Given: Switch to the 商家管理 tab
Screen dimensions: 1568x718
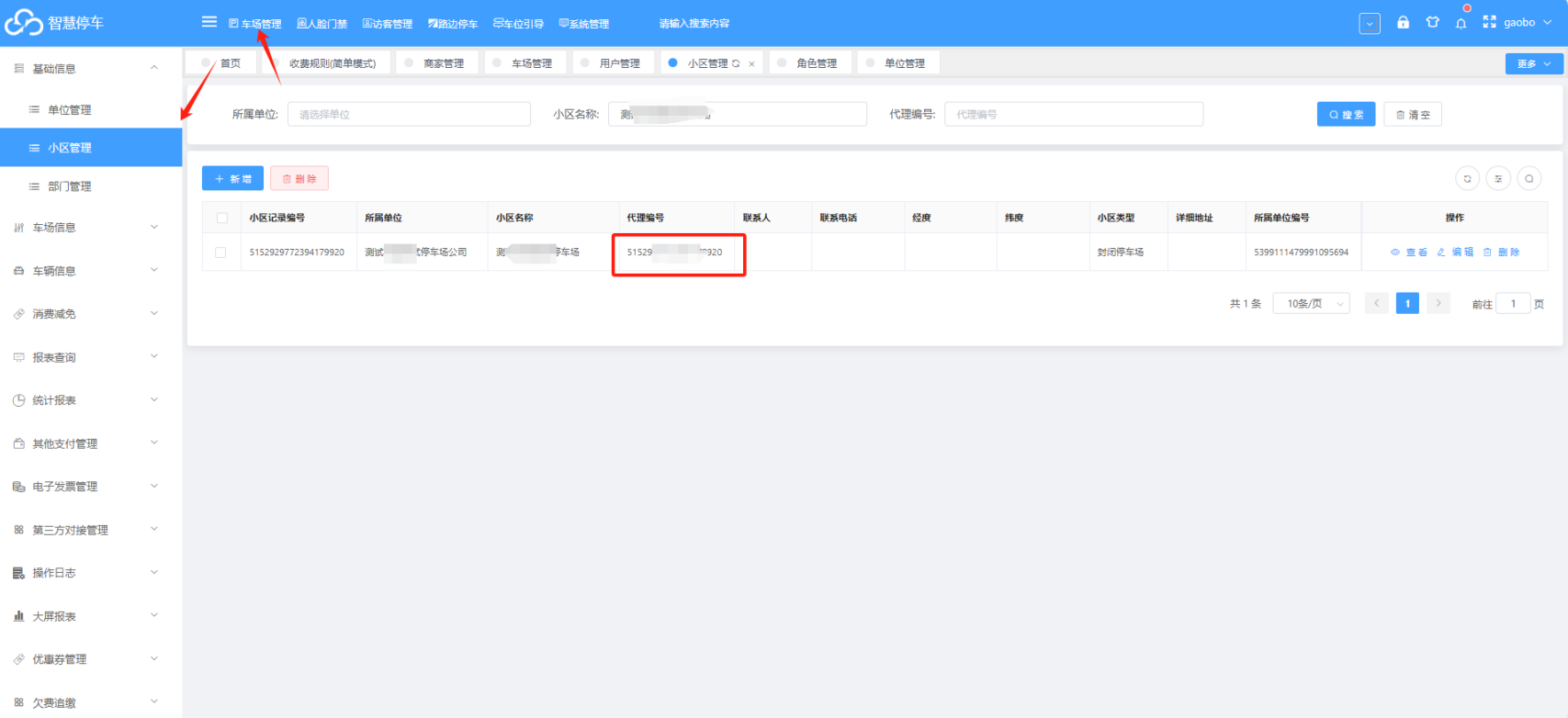Looking at the screenshot, I should [x=436, y=63].
